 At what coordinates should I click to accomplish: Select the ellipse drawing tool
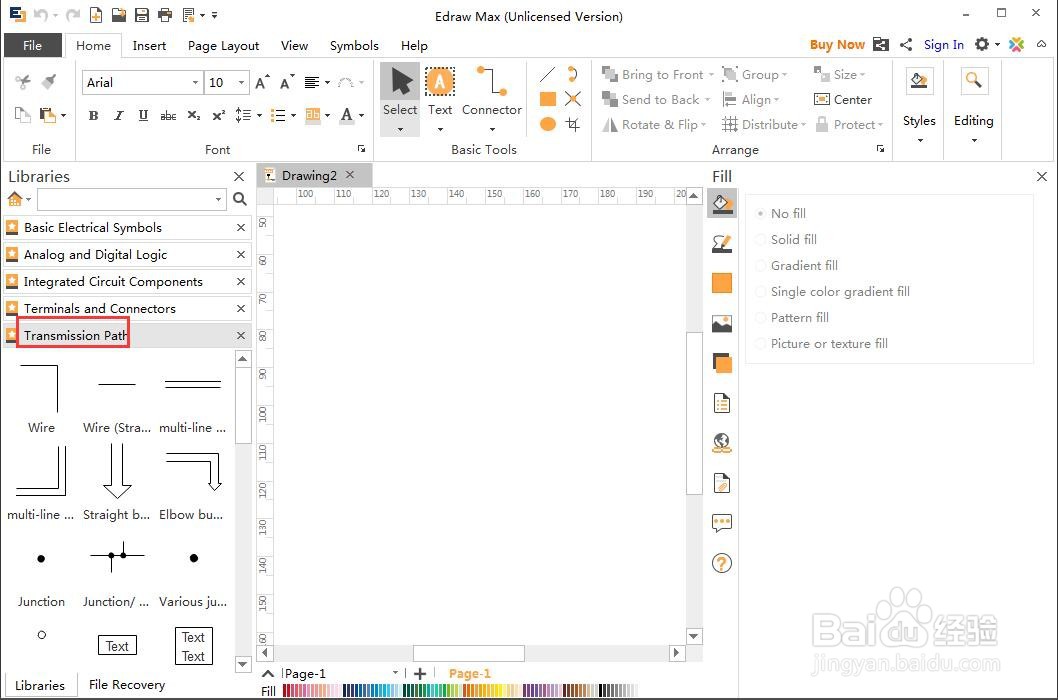(x=548, y=124)
